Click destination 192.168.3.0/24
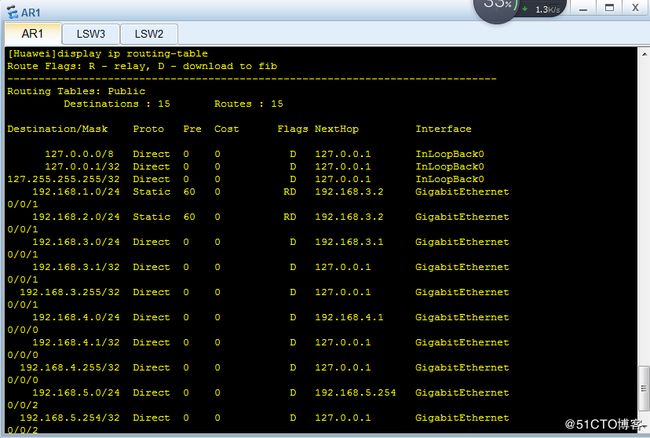 76,242
